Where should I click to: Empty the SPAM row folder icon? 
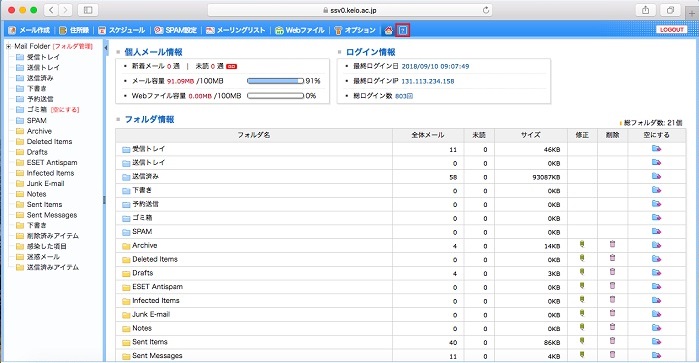tap(656, 231)
